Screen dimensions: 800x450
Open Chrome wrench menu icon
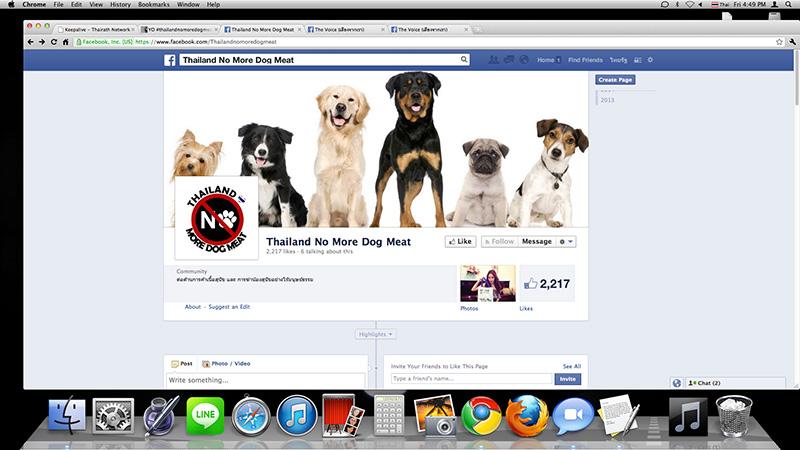pos(792,42)
